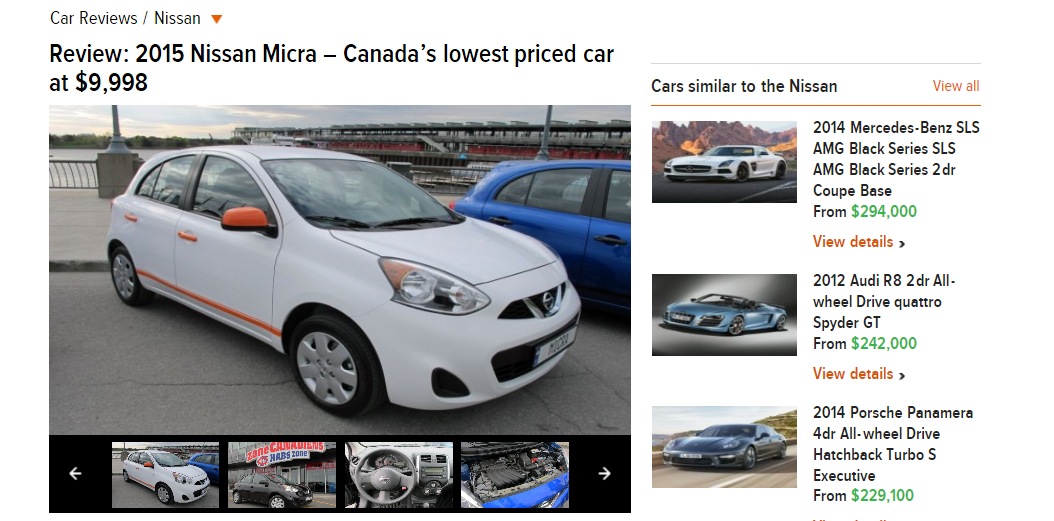Select the steering wheel interior thumbnail
Image resolution: width=1054 pixels, height=521 pixels.
tap(399, 475)
